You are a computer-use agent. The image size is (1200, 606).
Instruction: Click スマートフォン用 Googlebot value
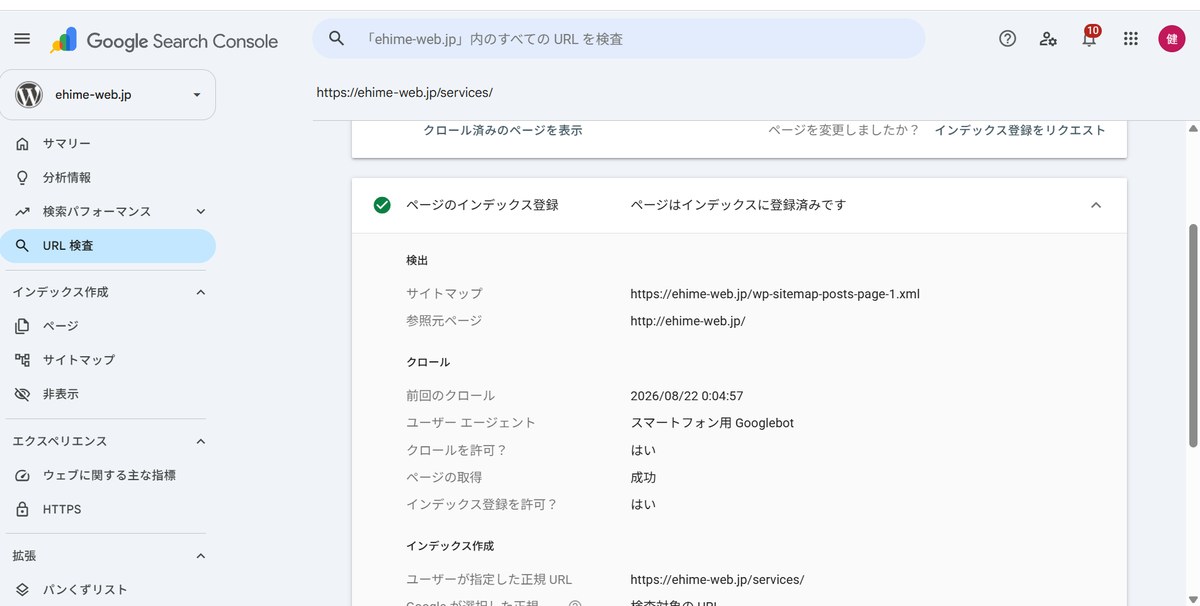click(x=712, y=423)
